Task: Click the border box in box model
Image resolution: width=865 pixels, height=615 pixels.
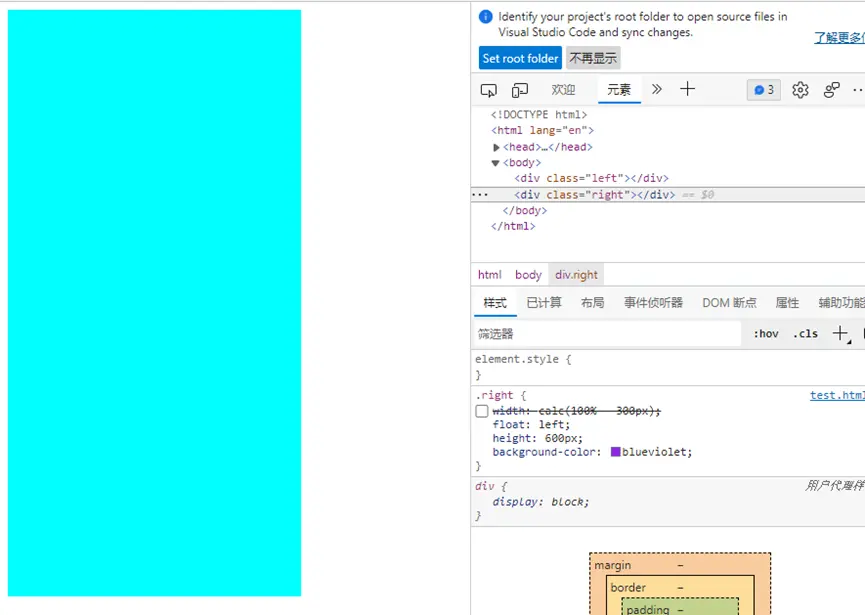Action: (628, 588)
